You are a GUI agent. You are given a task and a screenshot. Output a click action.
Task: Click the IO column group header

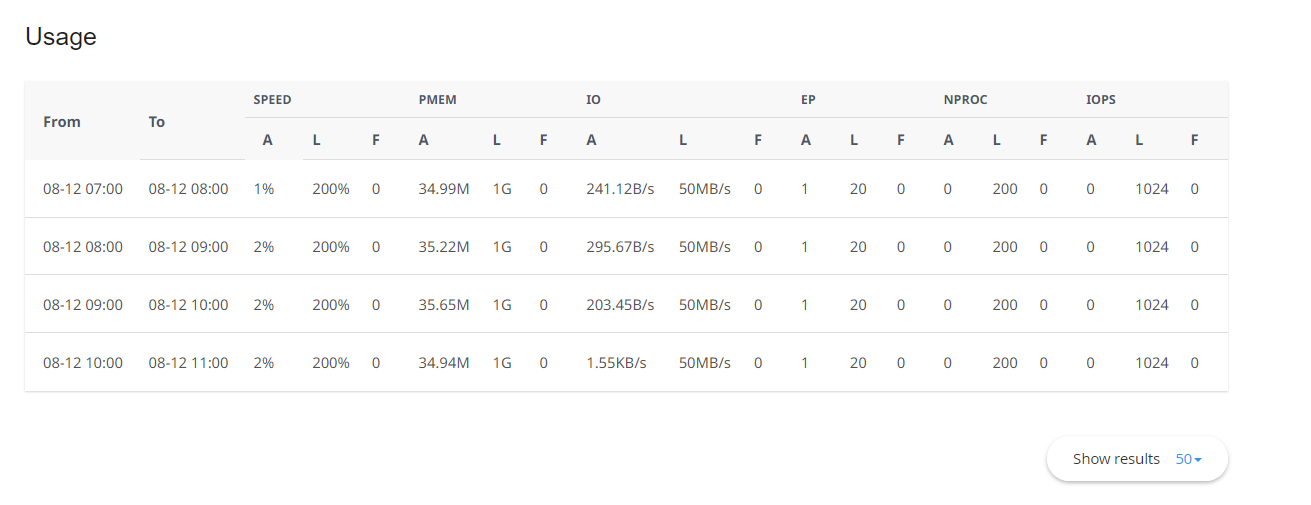point(593,100)
